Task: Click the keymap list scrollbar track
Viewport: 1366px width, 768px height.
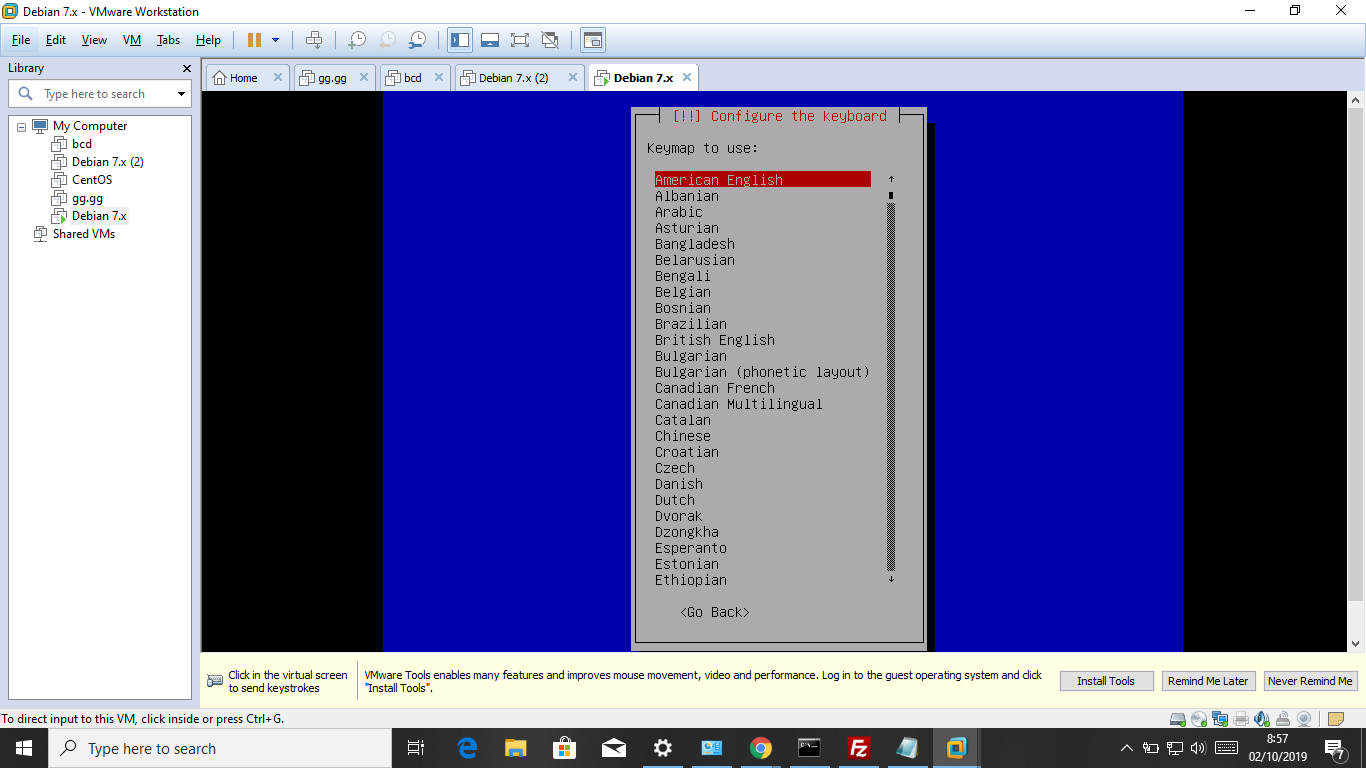Action: [x=891, y=386]
